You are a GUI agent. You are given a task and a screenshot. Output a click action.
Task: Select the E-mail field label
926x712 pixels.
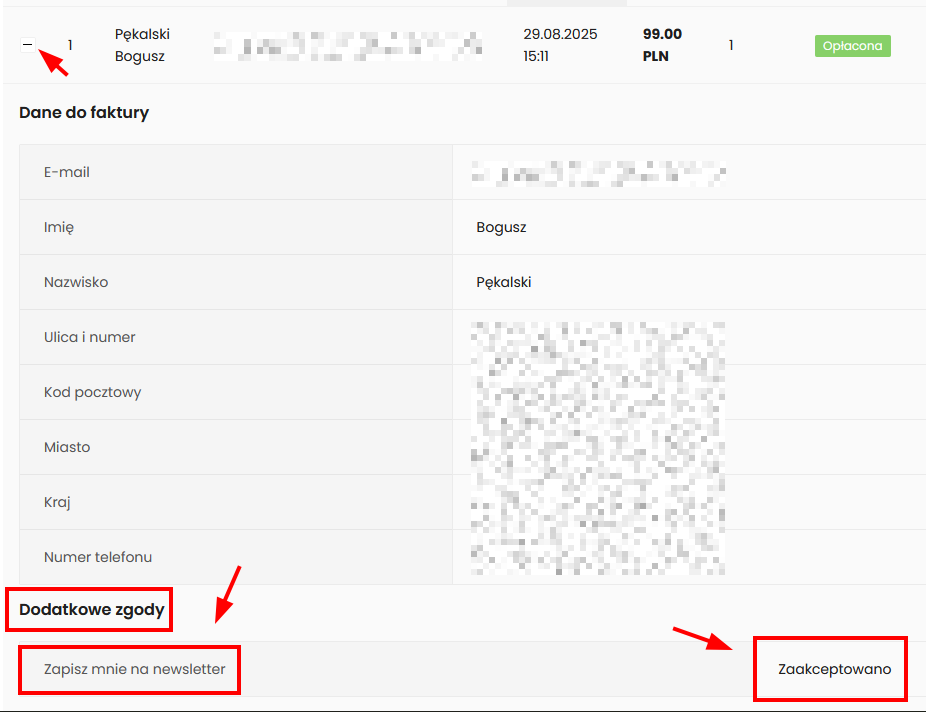pos(67,172)
